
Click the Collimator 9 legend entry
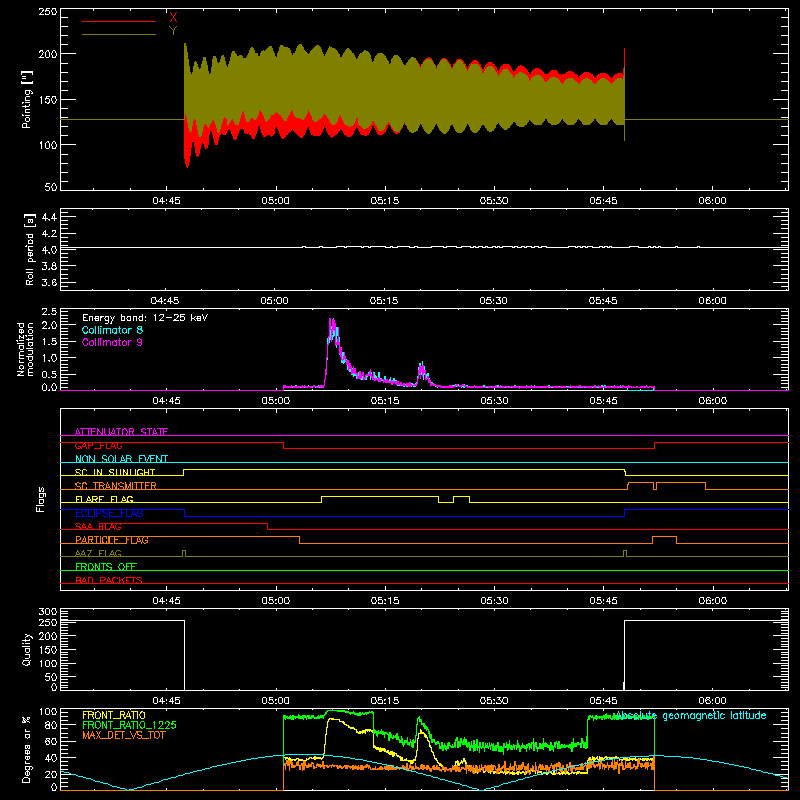[112, 342]
